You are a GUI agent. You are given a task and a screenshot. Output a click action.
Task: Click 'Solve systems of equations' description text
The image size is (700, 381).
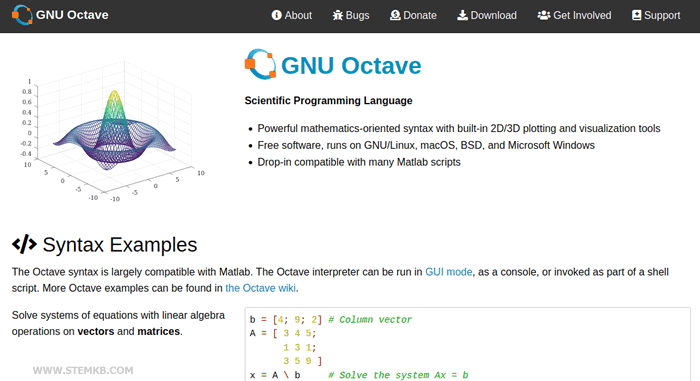118,323
